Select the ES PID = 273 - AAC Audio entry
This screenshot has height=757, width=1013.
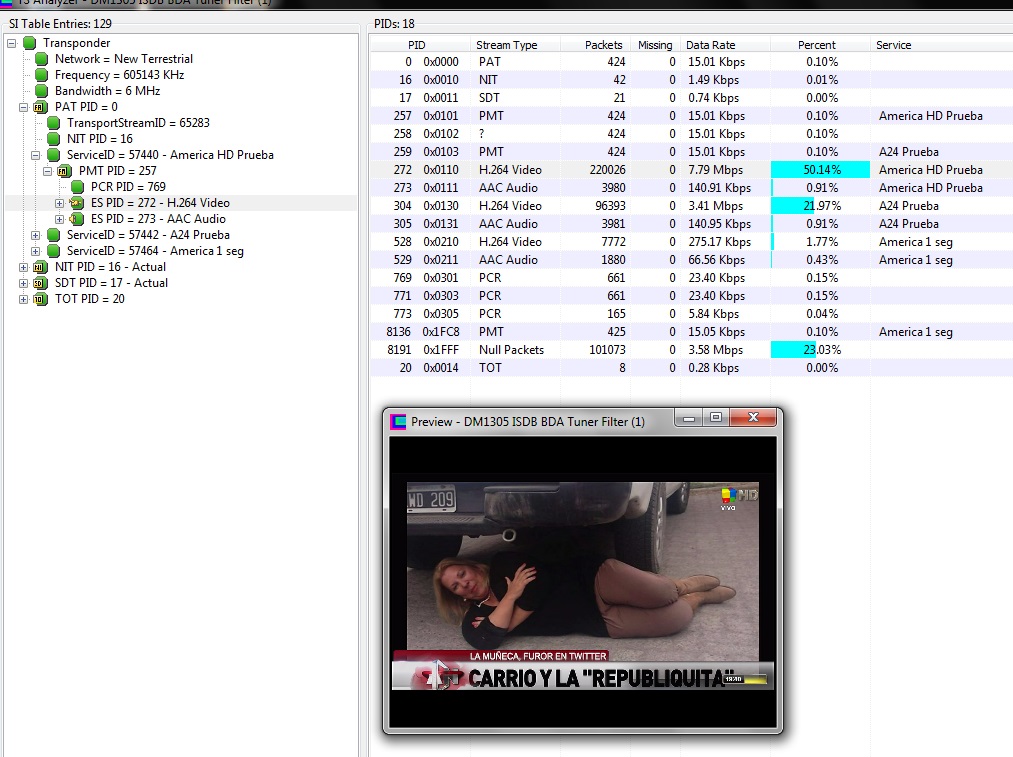[x=158, y=219]
